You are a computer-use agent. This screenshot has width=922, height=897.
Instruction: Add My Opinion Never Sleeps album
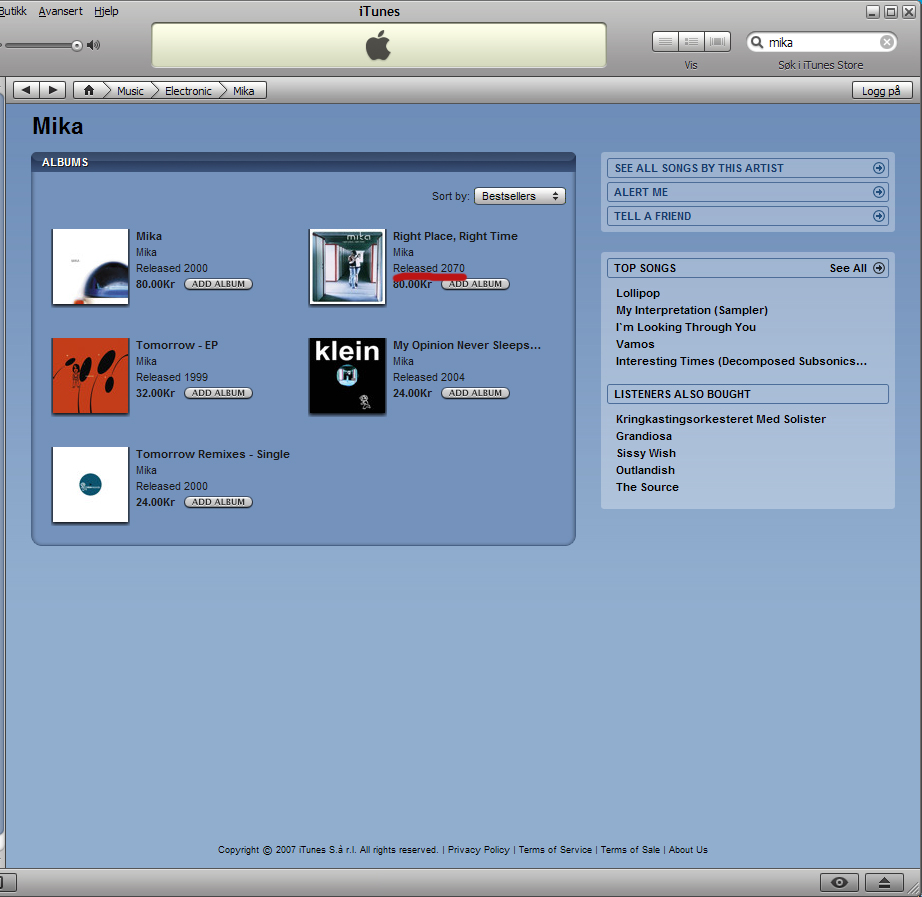pos(475,393)
